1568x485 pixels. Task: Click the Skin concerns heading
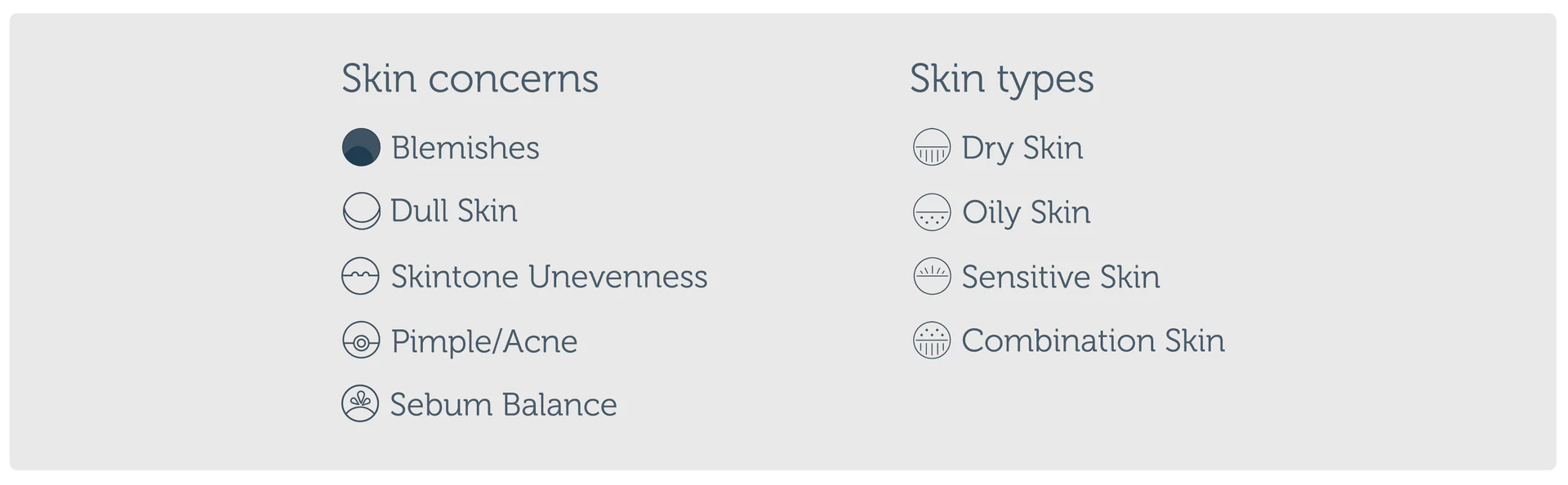pos(470,78)
